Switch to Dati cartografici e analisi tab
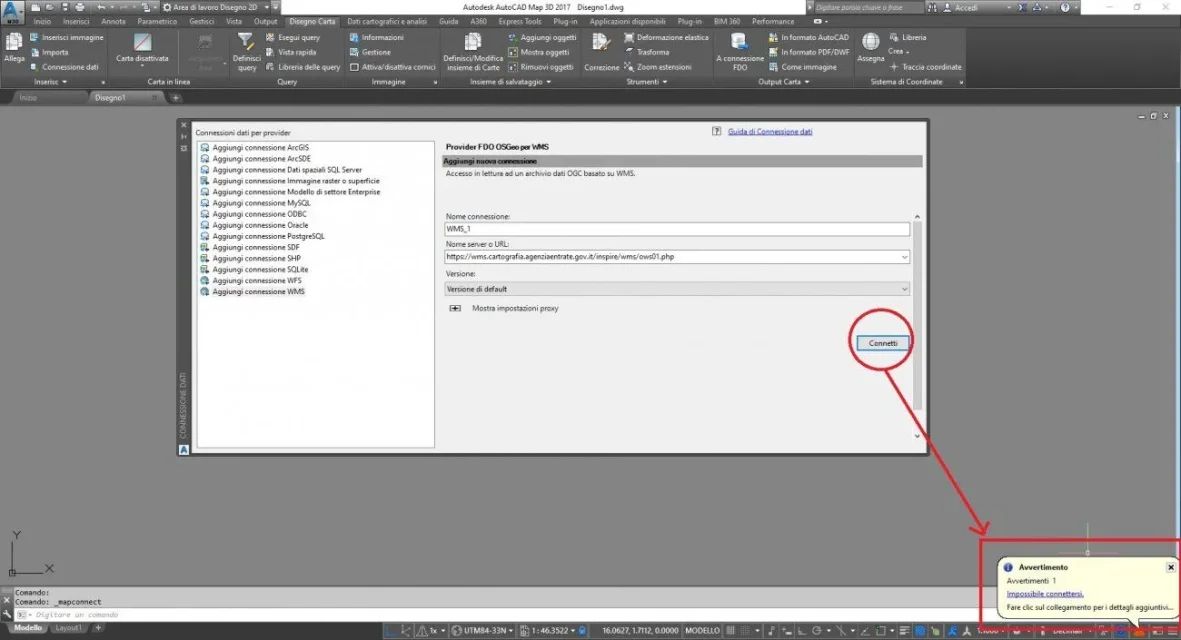The image size is (1181, 640). click(x=386, y=22)
